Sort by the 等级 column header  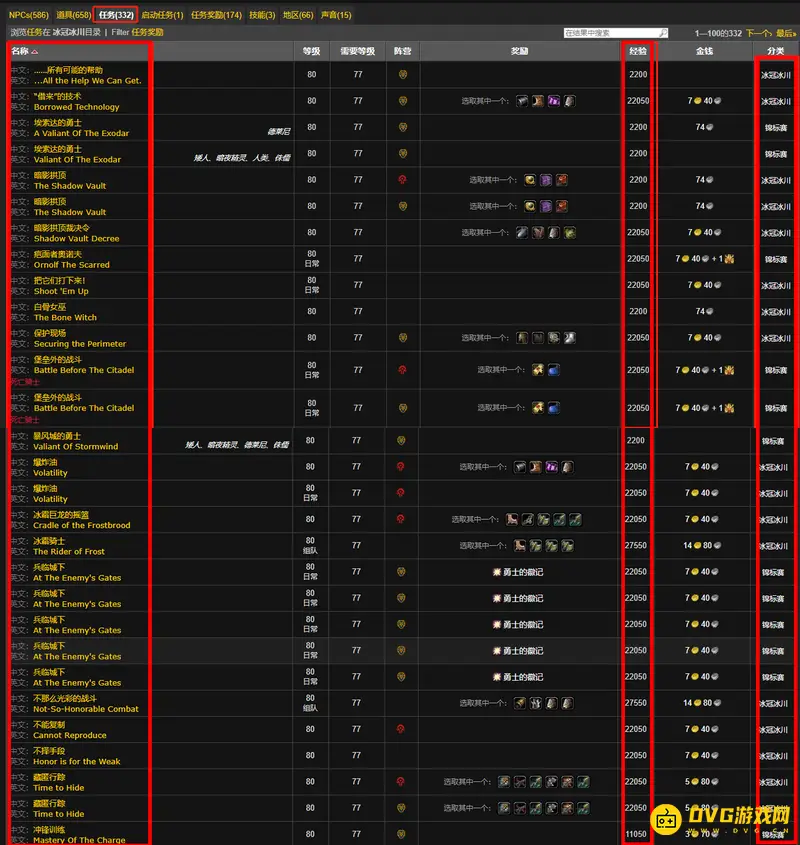(312, 51)
